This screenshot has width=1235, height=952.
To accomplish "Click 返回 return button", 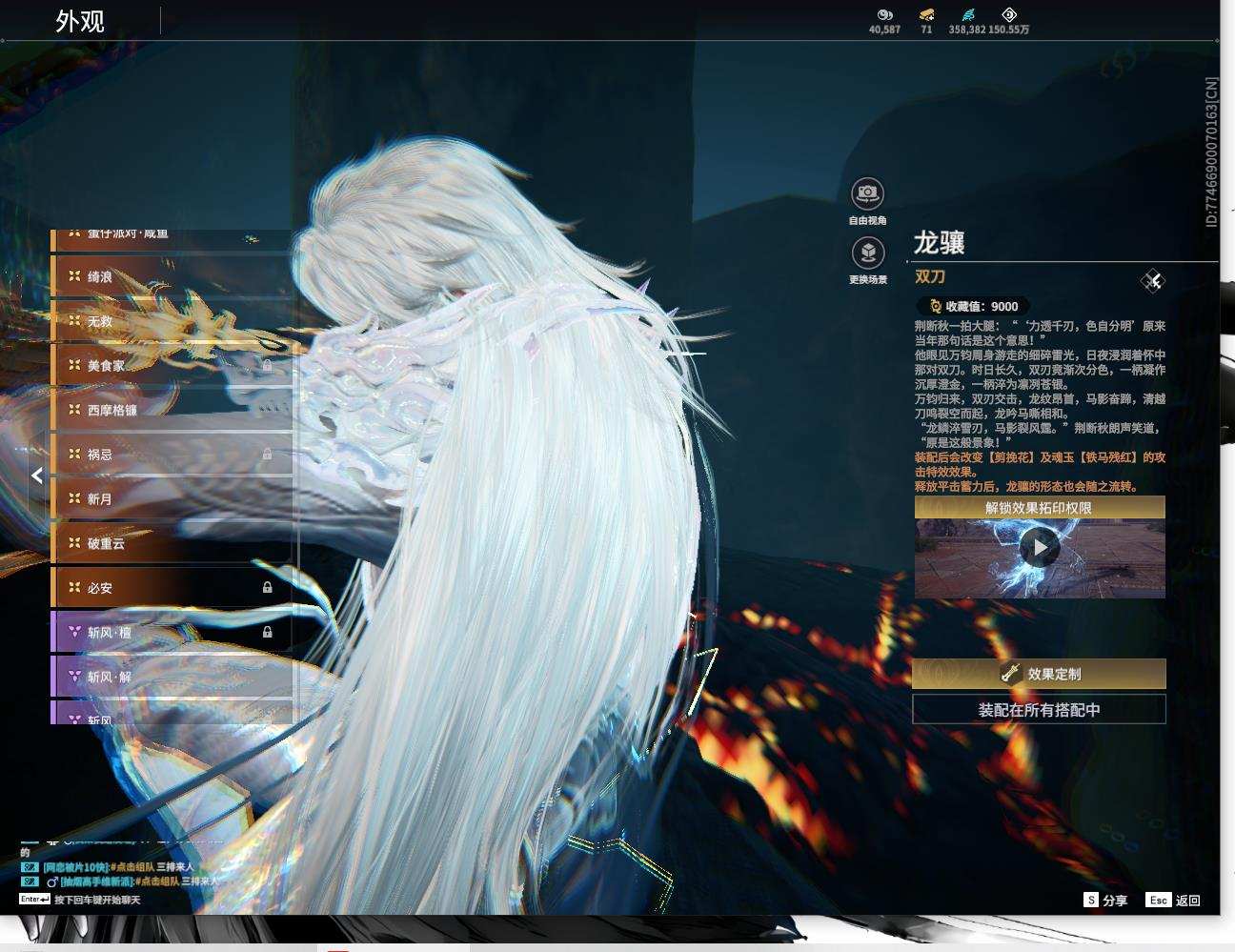I will pos(1187,901).
